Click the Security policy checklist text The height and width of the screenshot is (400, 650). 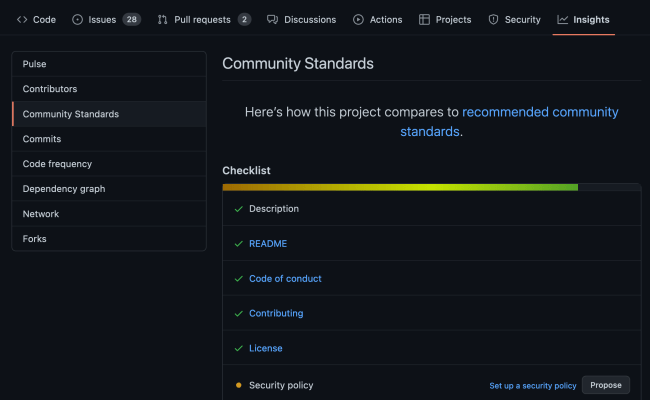click(281, 385)
